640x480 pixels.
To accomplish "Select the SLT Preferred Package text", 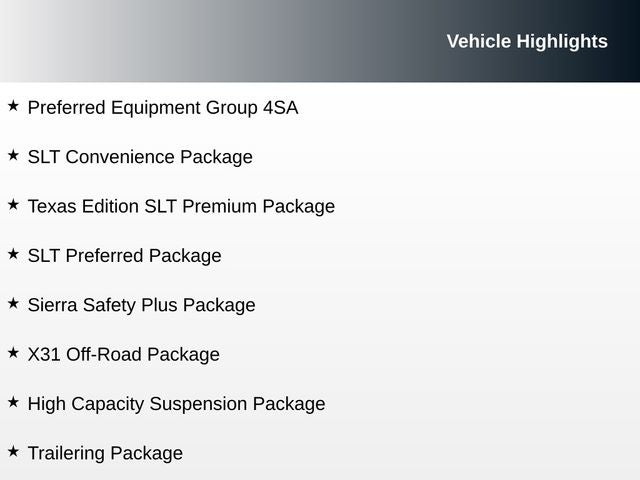I will pos(124,256).
